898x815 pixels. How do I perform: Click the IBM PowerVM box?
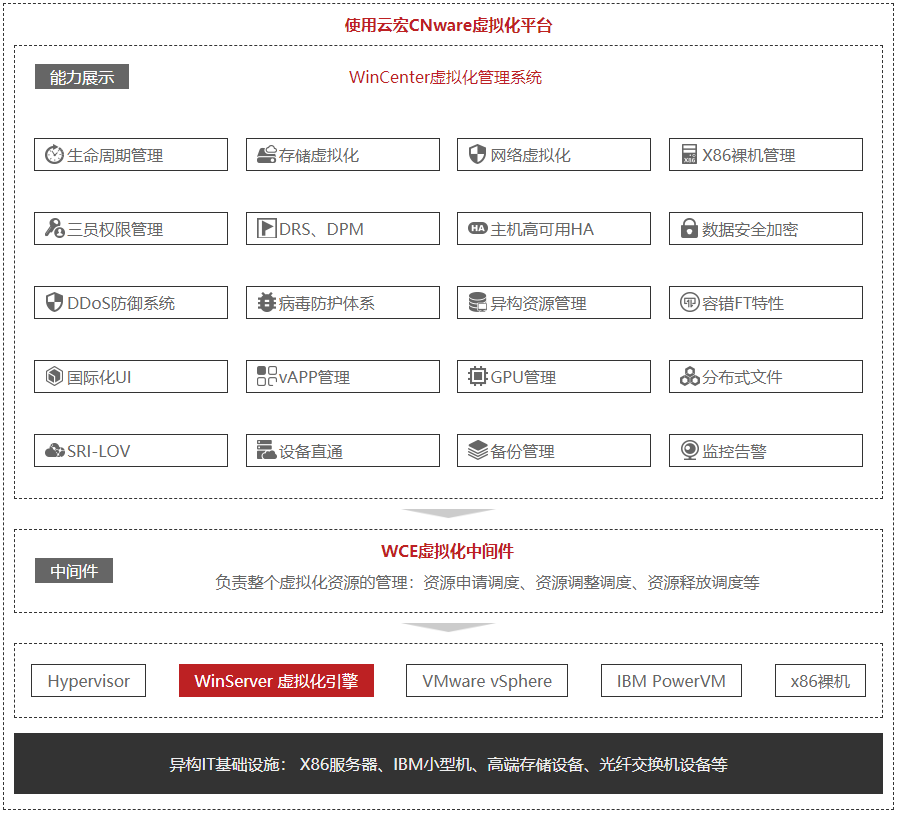[671, 680]
